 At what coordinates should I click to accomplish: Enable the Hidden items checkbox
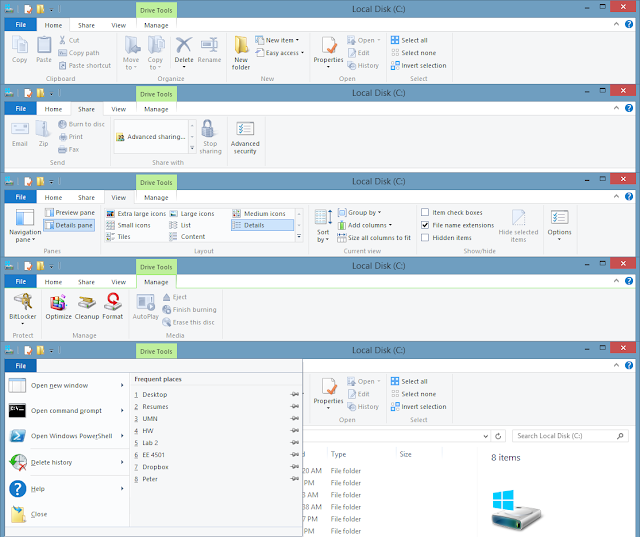point(425,237)
